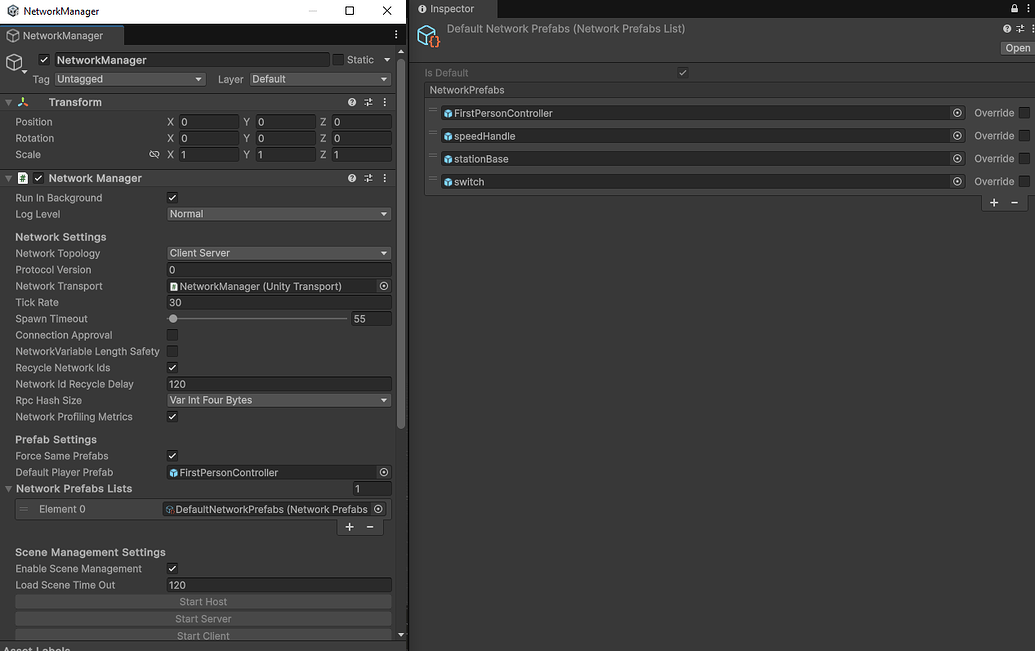The height and width of the screenshot is (651, 1035).
Task: Open the Default Player Prefab object picker
Action: [383, 471]
